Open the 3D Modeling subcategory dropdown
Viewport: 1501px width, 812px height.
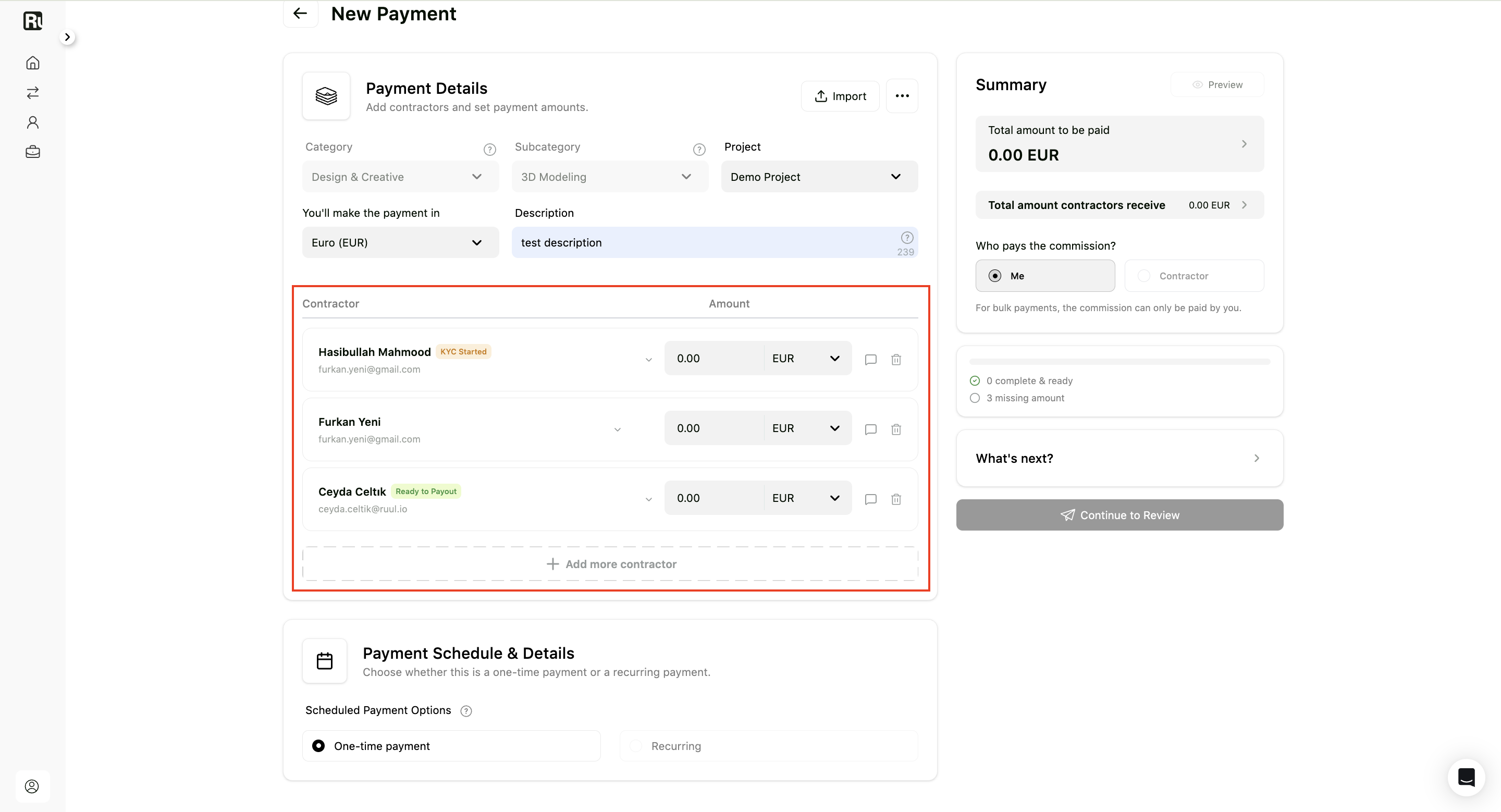[x=610, y=177]
